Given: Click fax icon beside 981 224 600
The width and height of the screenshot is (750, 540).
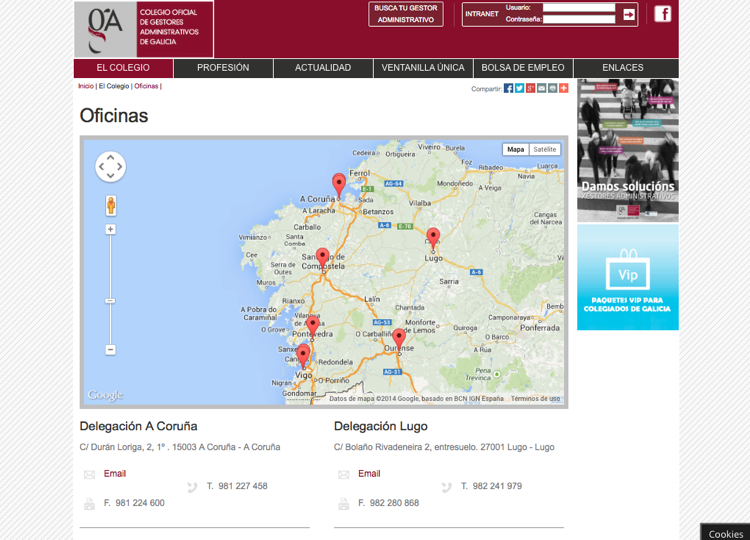Looking at the screenshot, I should tap(89, 504).
